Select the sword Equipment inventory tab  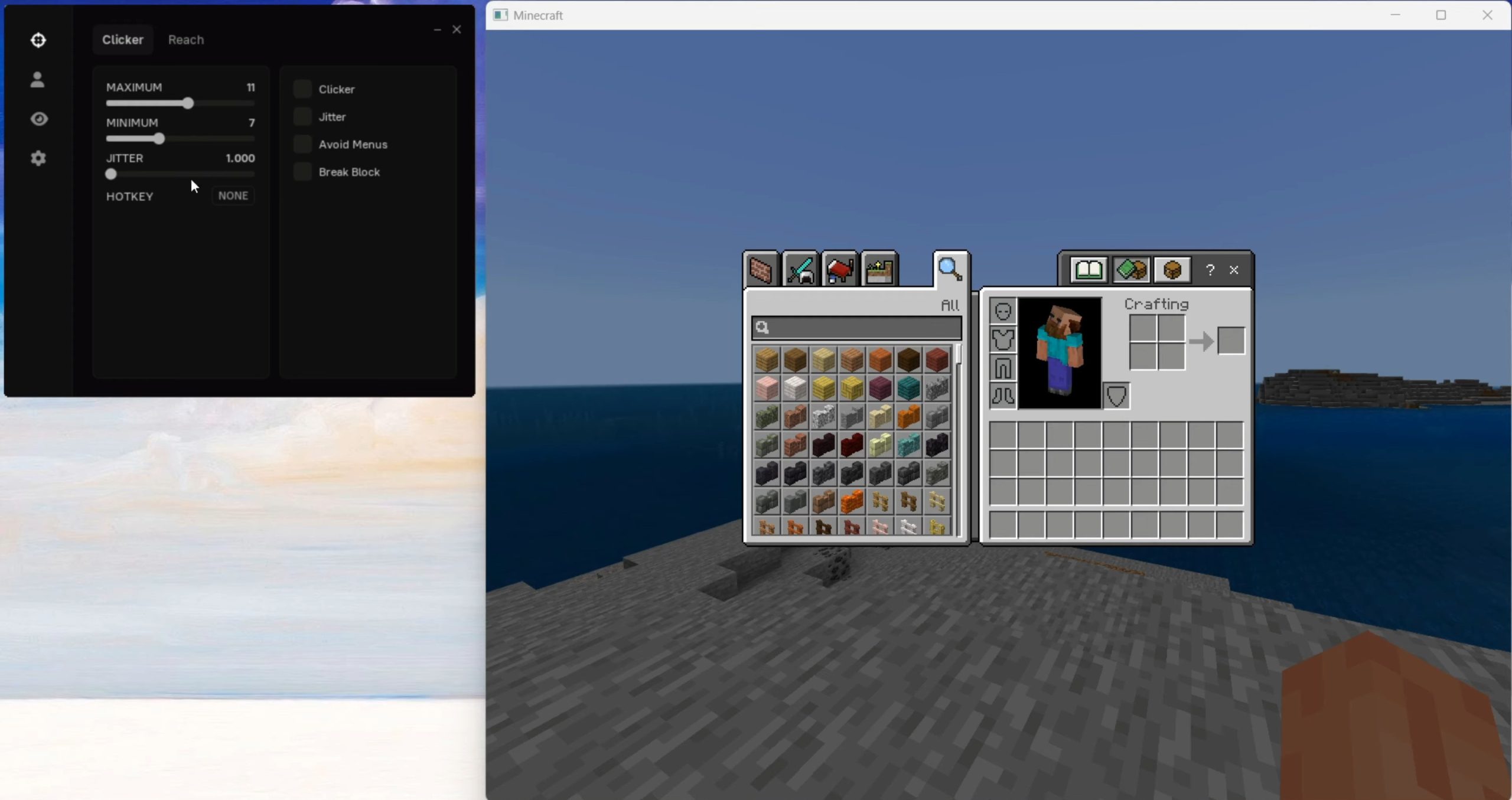(800, 270)
